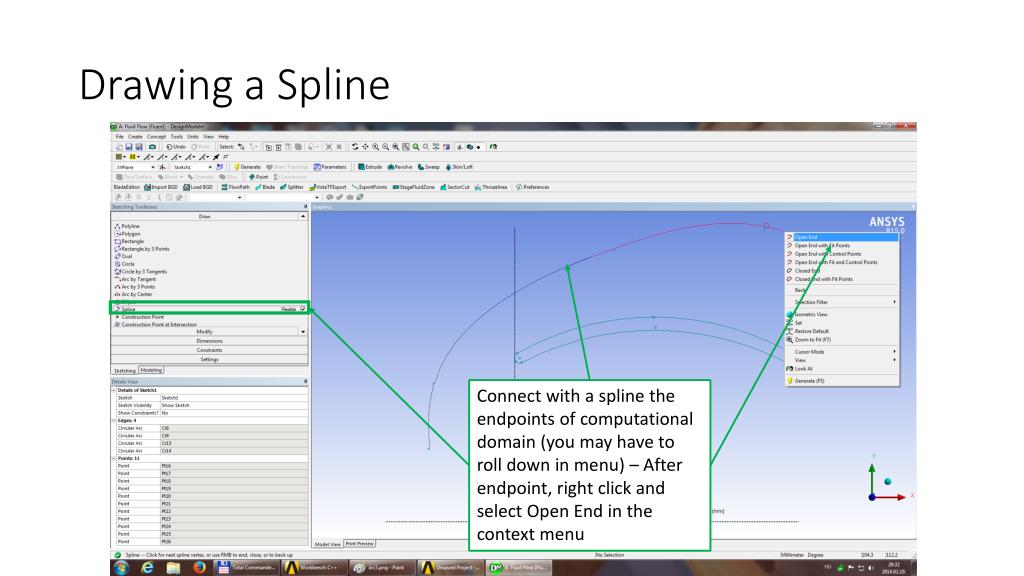Screen dimensions: 1024x576
Task: Collapse the Points: 11 group
Action: coord(114,458)
